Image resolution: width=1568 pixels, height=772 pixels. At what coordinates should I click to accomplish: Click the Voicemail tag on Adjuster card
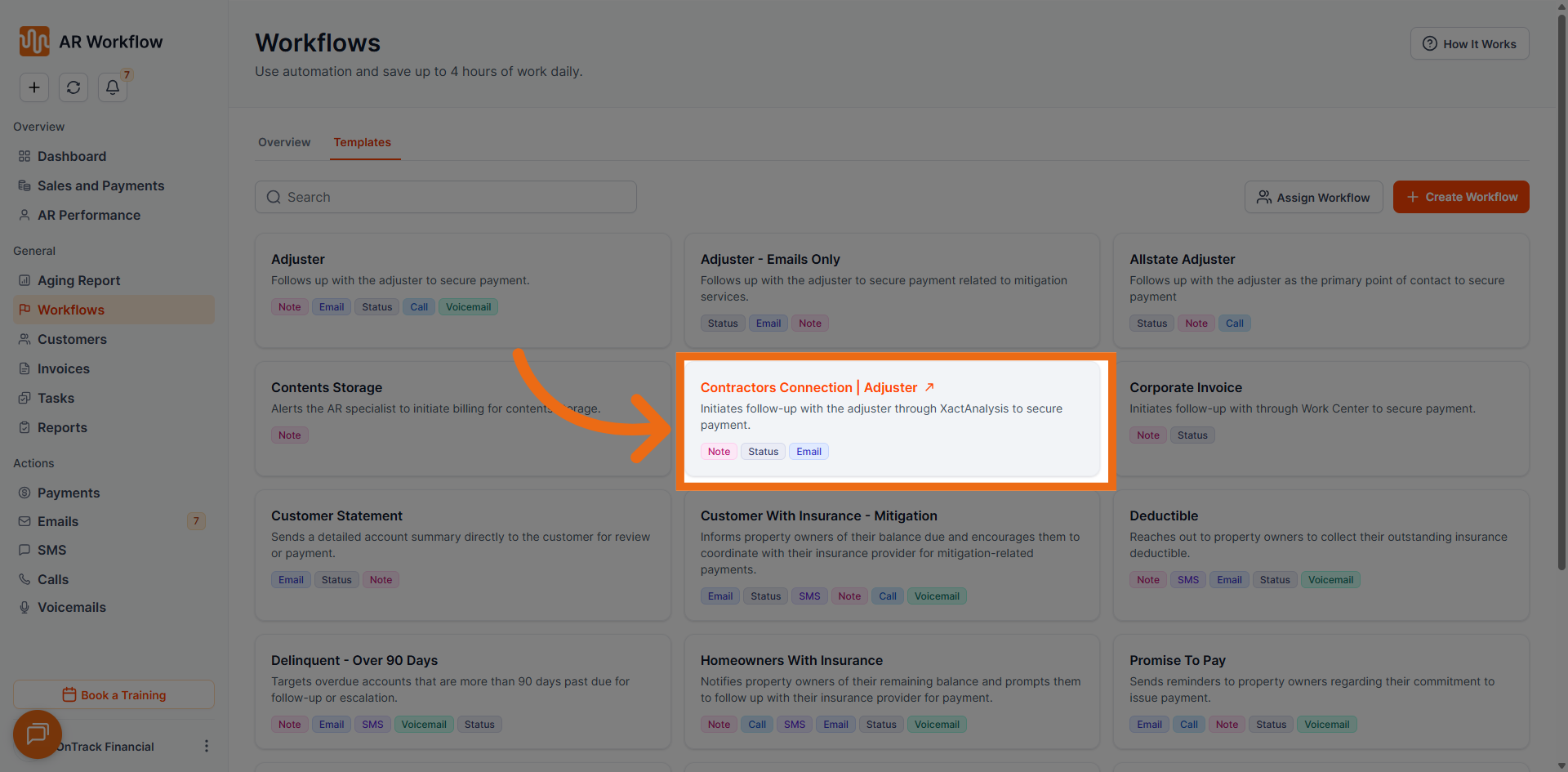tap(469, 307)
